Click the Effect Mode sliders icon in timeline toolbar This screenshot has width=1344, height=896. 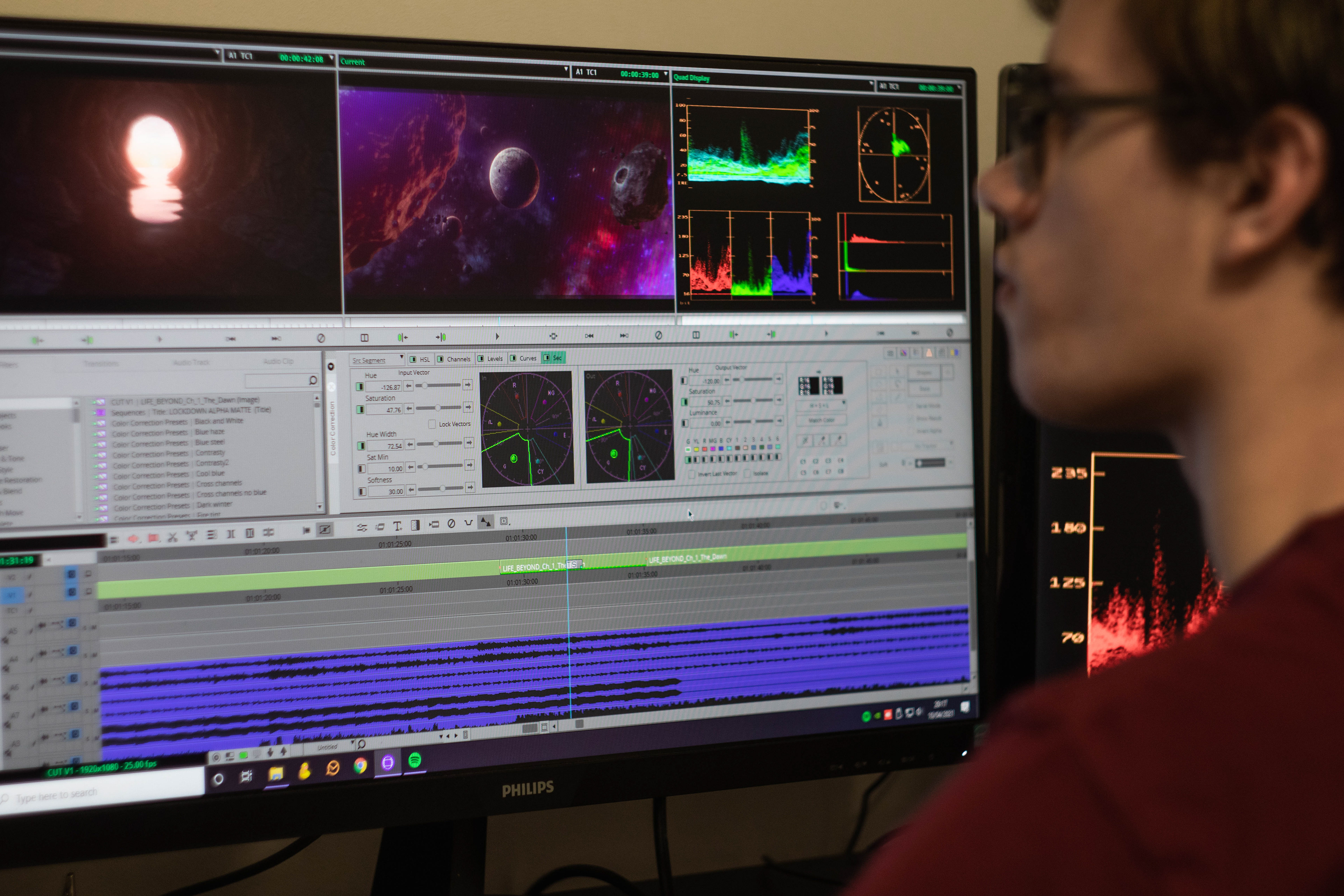pyautogui.click(x=362, y=527)
